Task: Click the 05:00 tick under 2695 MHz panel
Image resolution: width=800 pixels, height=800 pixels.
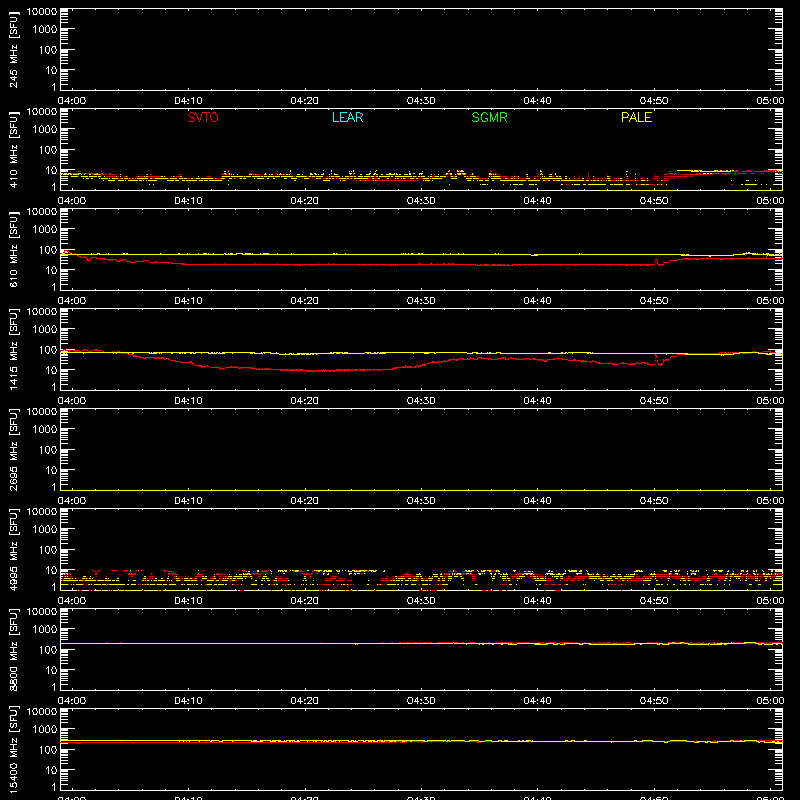Action: (770, 501)
